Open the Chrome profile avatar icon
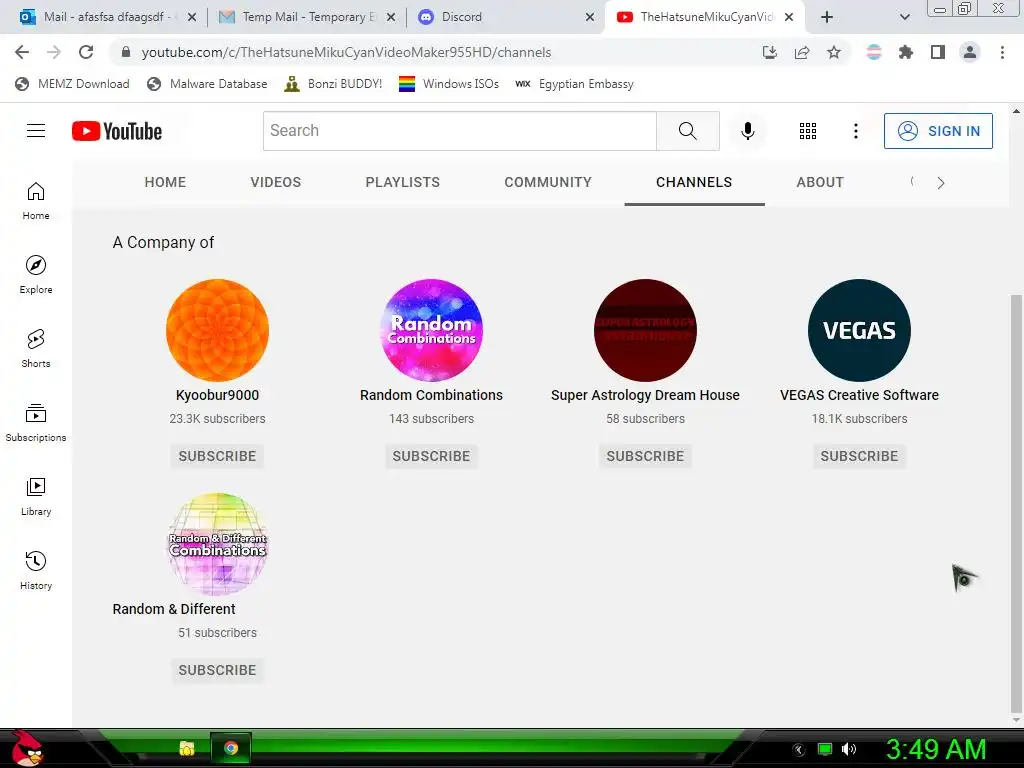 point(970,52)
